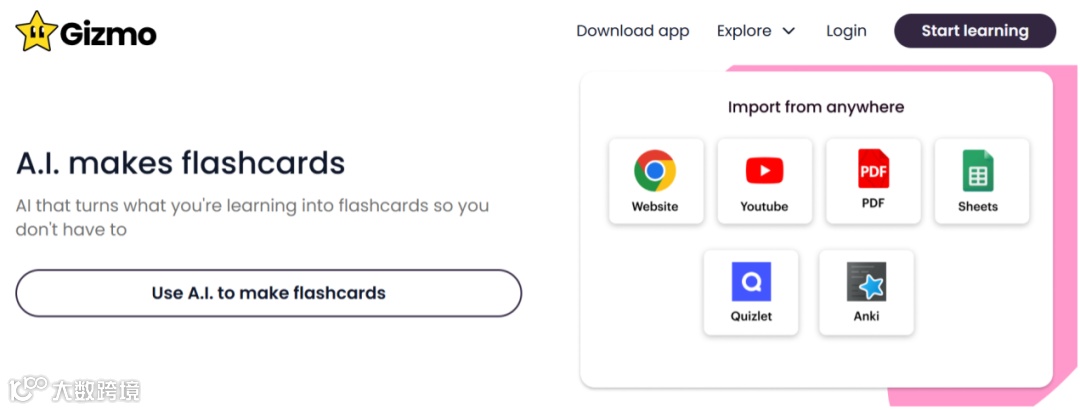Select the Anki star import icon
The width and height of the screenshot is (1080, 410).
click(866, 282)
